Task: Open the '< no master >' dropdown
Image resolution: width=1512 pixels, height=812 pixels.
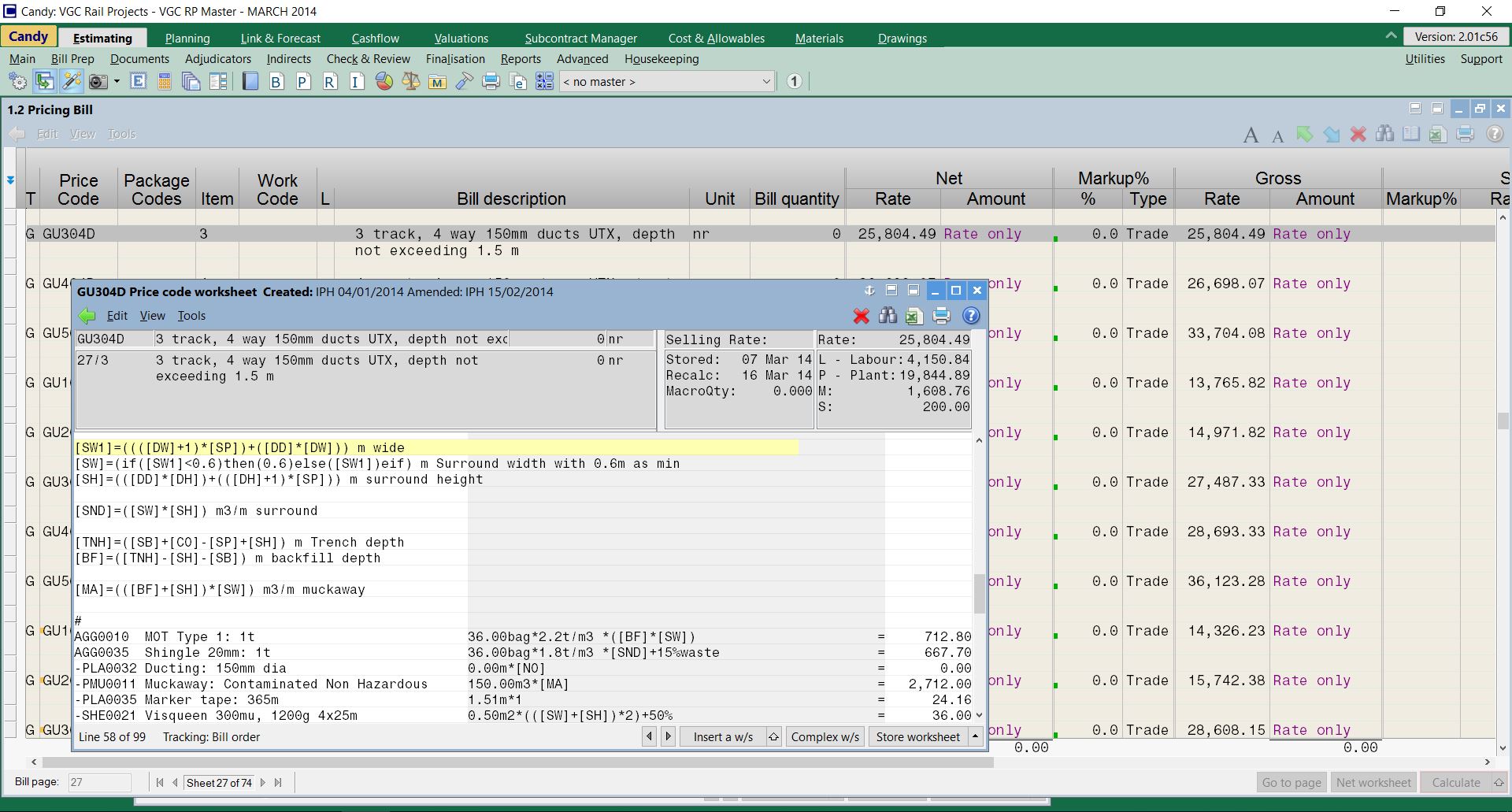Action: pos(666,82)
